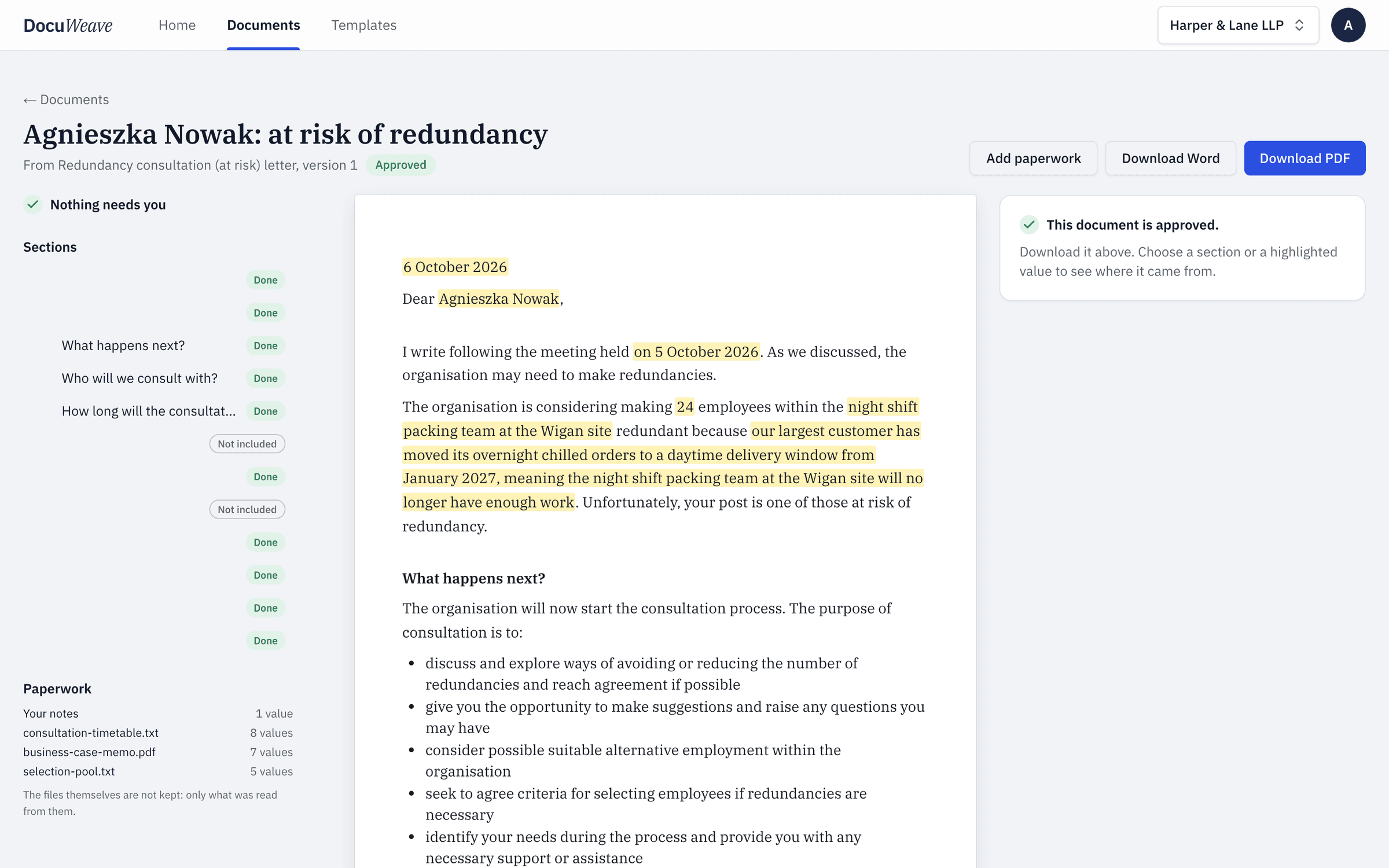This screenshot has height=868, width=1389.
Task: Click the Download PDF button
Action: click(1305, 158)
